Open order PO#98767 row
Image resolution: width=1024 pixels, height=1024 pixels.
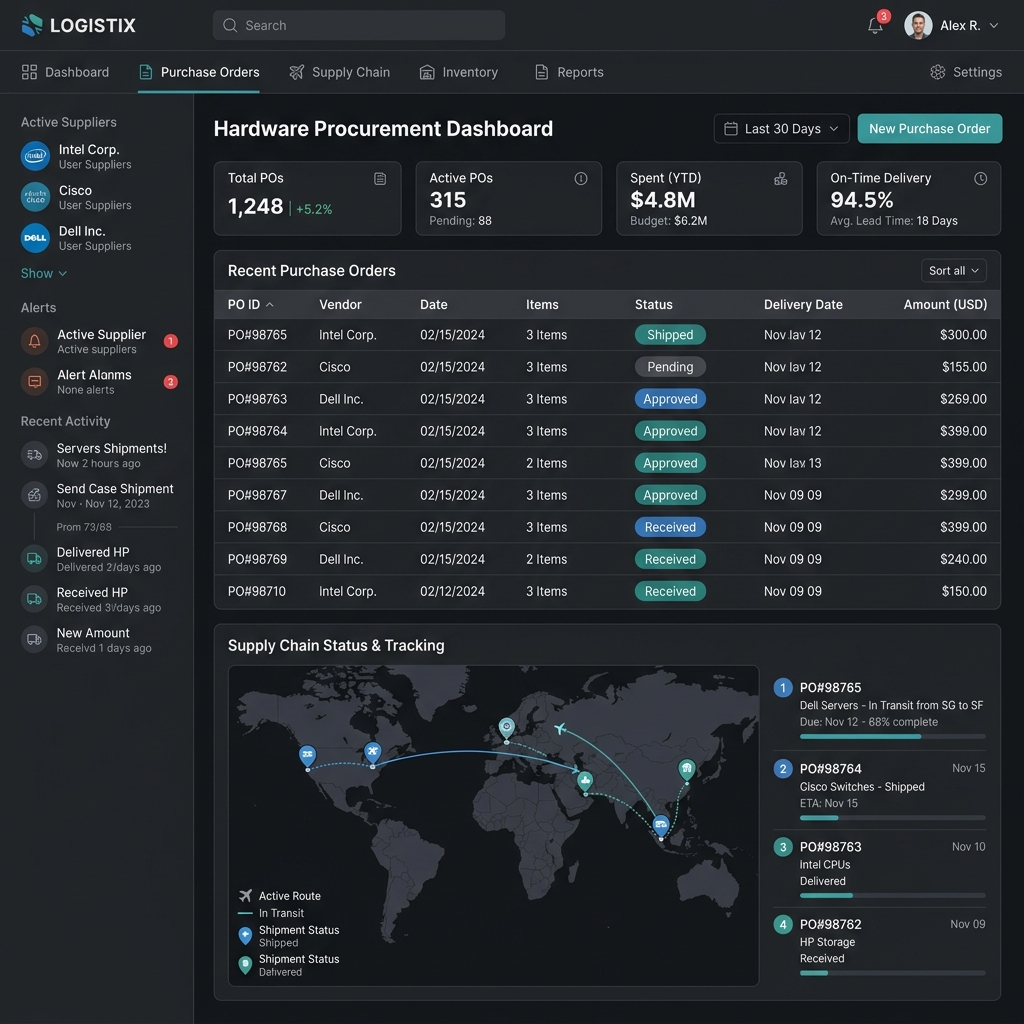point(607,494)
